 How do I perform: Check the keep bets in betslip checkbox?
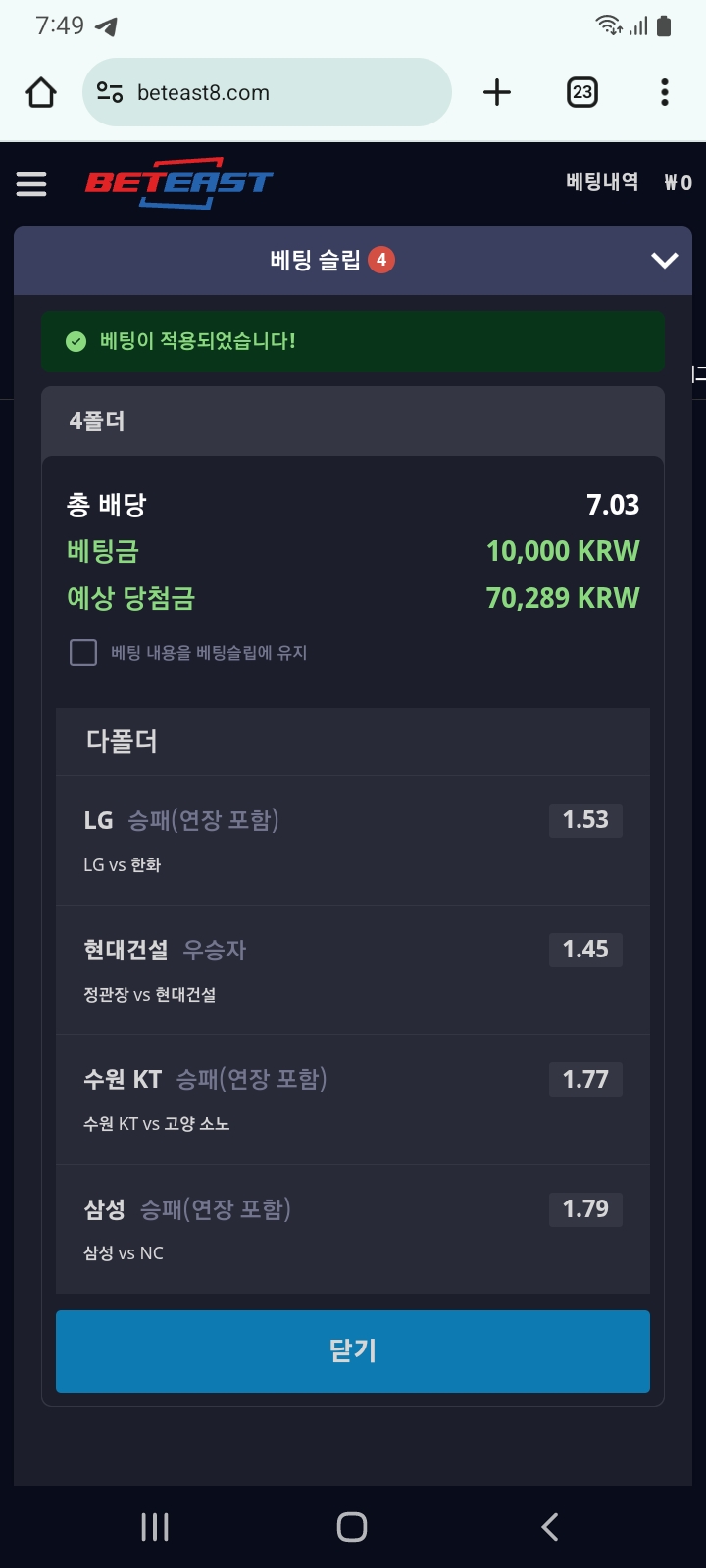pos(83,653)
